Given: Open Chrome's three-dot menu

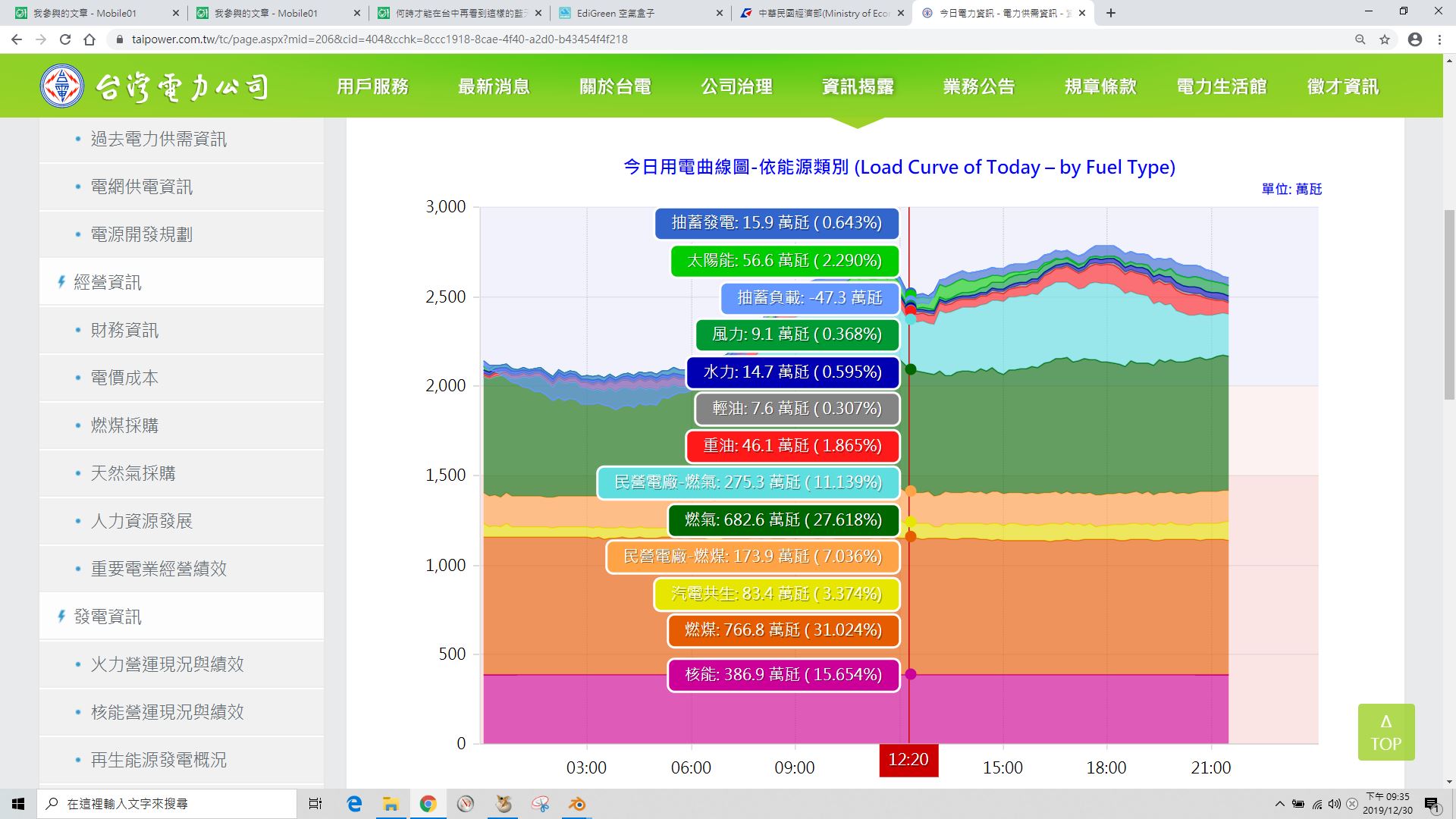Looking at the screenshot, I should (x=1439, y=39).
